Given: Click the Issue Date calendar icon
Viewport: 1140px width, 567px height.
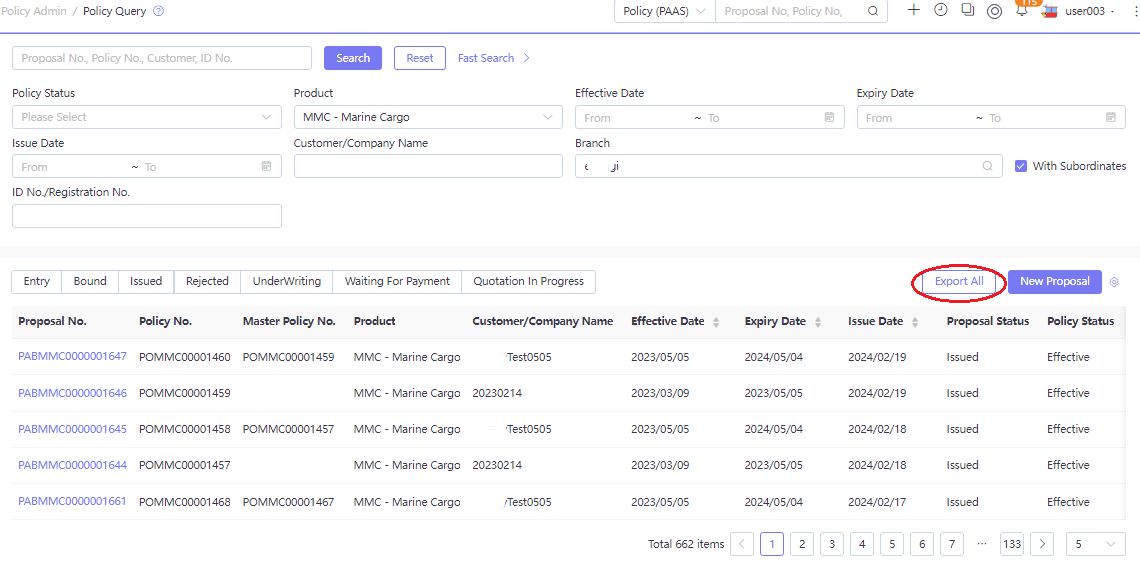Looking at the screenshot, I should [266, 166].
